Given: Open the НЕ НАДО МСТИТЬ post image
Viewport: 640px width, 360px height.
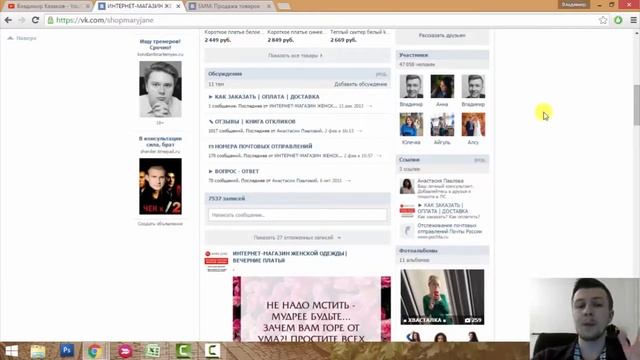Looking at the screenshot, I should 311,309.
